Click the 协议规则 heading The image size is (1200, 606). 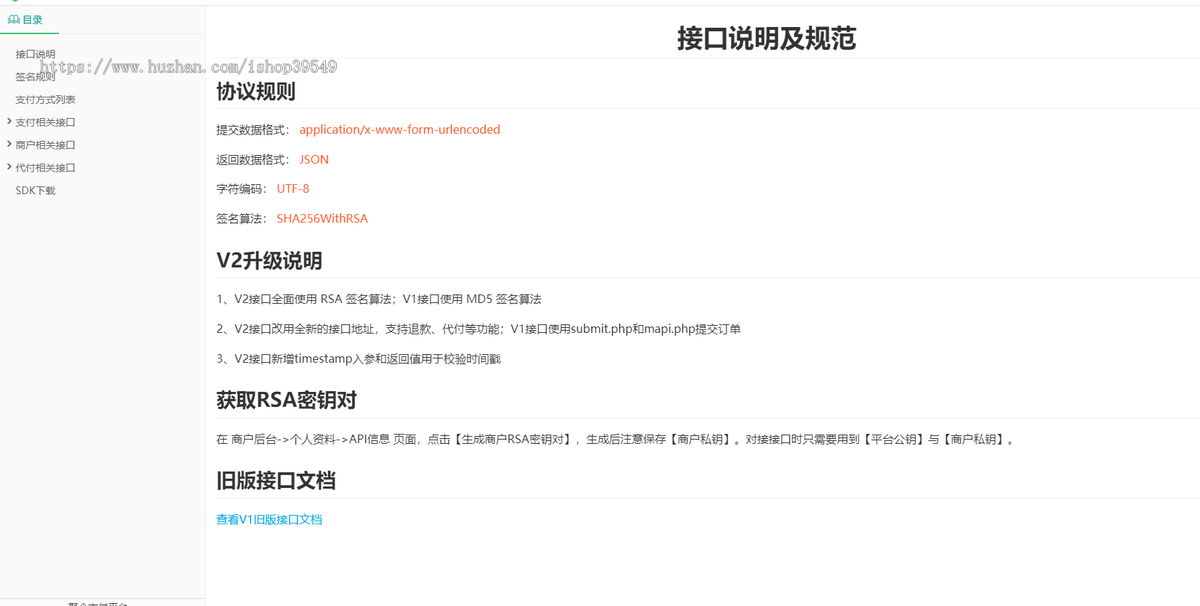tap(256, 92)
